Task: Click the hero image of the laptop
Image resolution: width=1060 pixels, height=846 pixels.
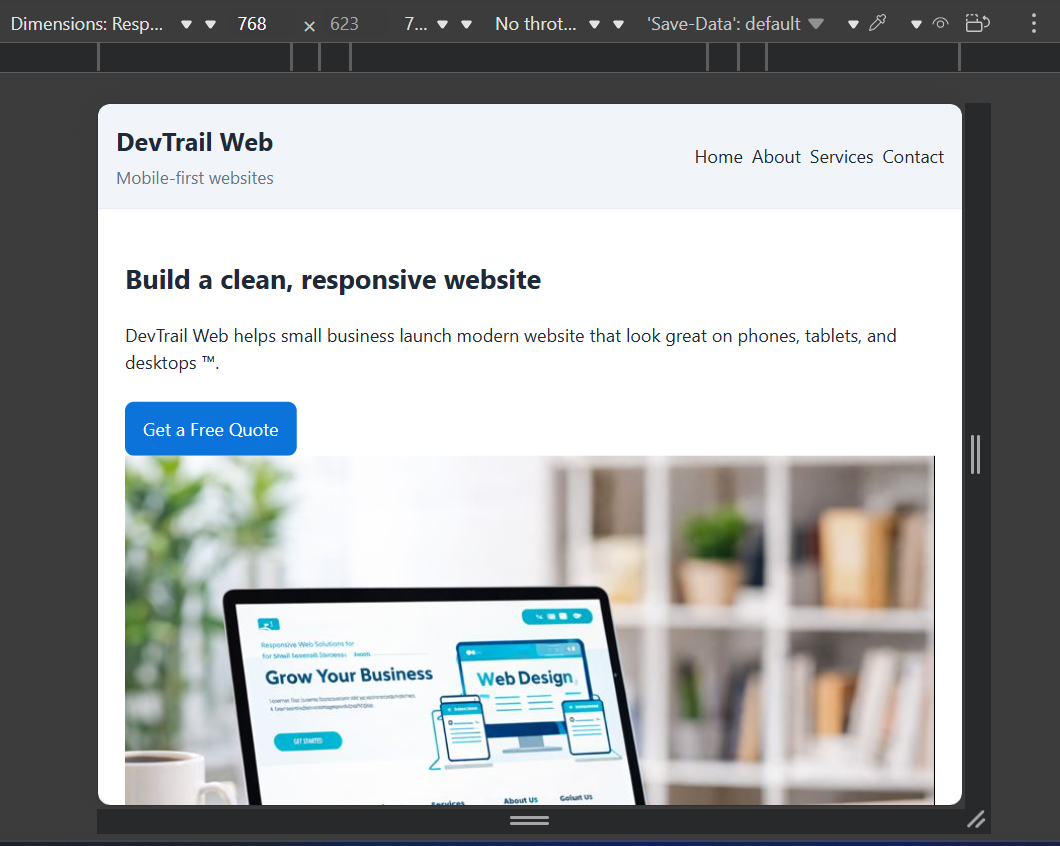Action: click(x=530, y=630)
